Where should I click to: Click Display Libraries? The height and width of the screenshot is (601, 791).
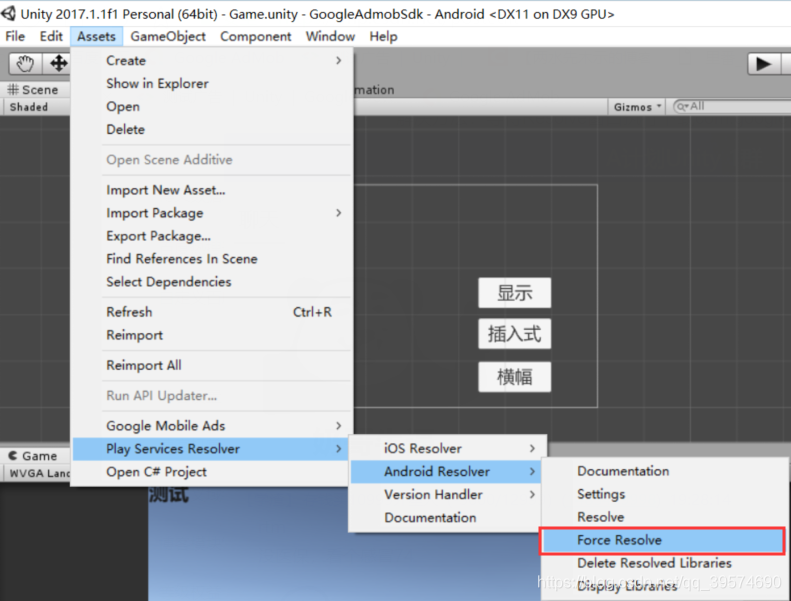pyautogui.click(x=664, y=586)
